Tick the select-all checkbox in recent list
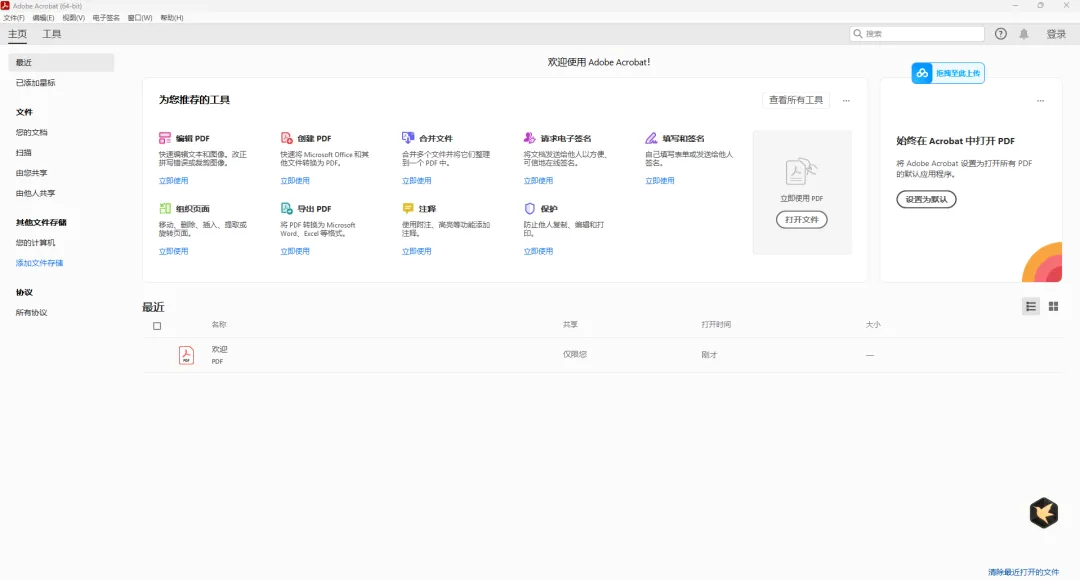 (157, 326)
